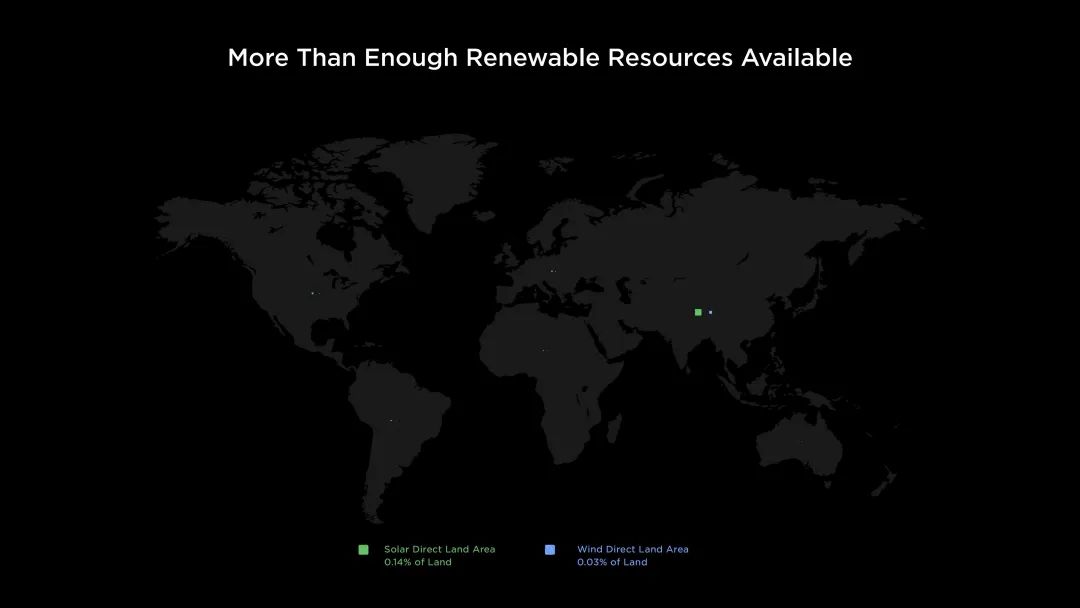Click the blue wind square on Asia
1080x608 pixels.
(710, 312)
